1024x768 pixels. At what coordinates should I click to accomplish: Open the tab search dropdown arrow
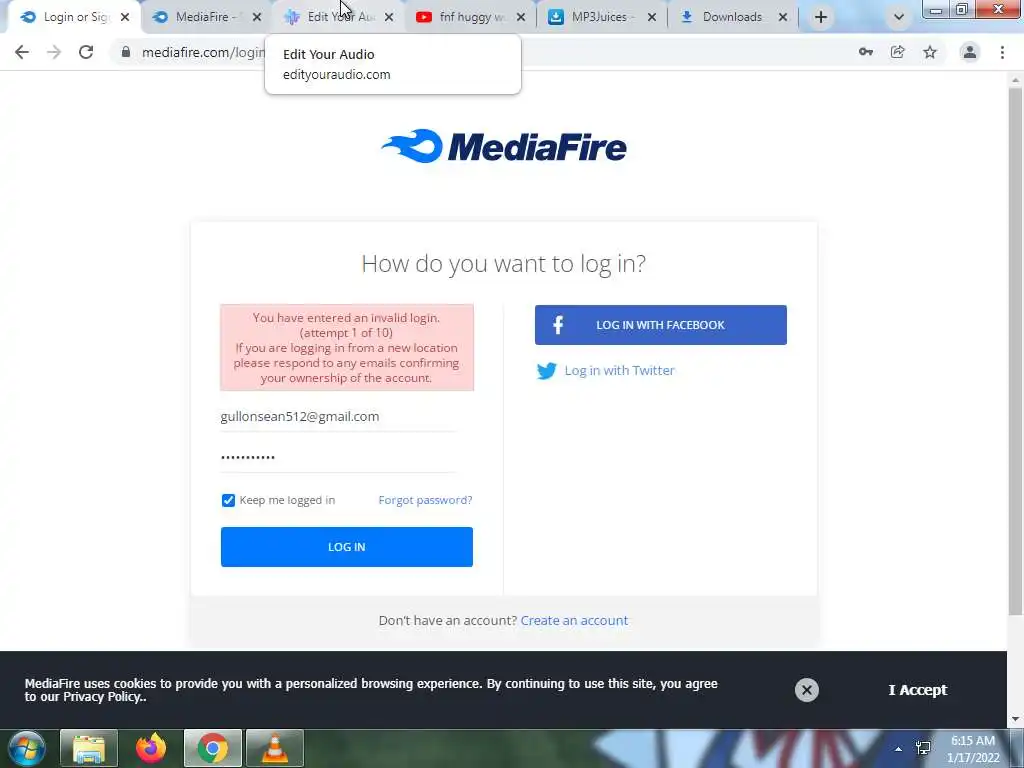point(899,18)
